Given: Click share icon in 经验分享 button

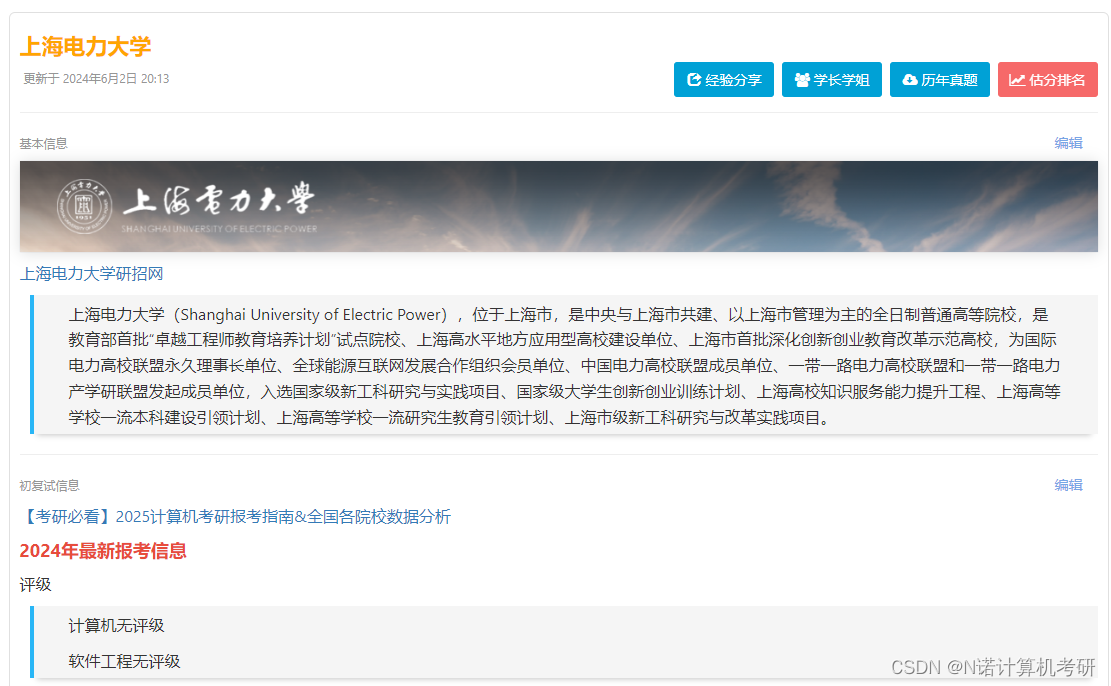Looking at the screenshot, I should (x=694, y=80).
